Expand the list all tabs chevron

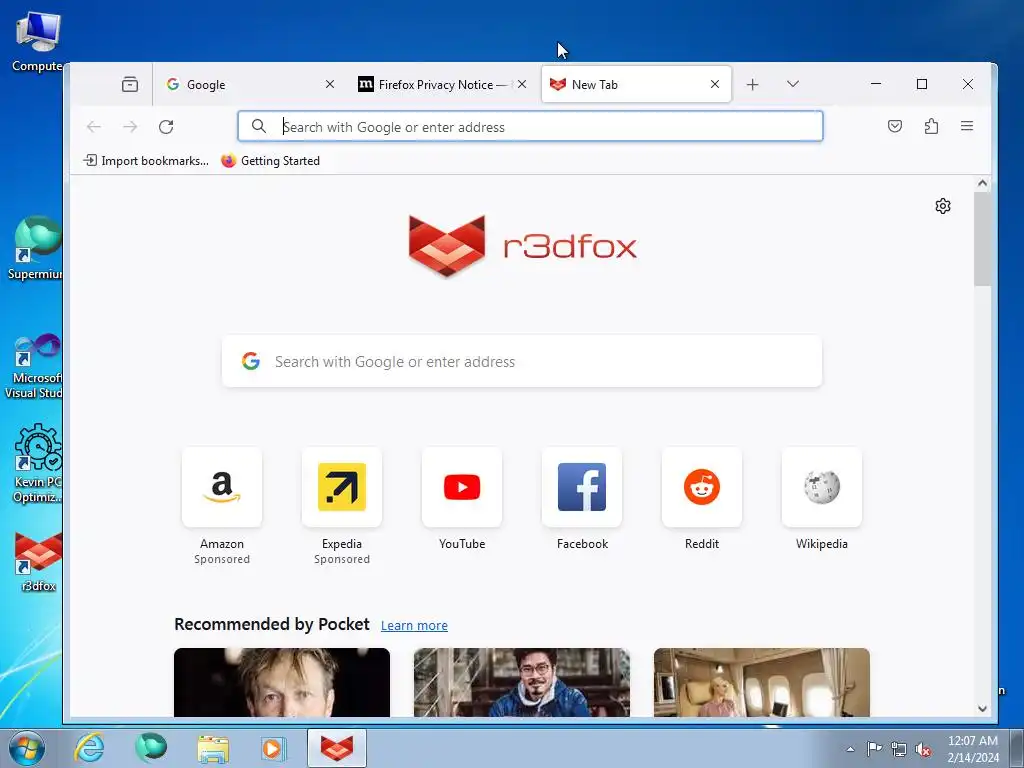click(x=793, y=84)
